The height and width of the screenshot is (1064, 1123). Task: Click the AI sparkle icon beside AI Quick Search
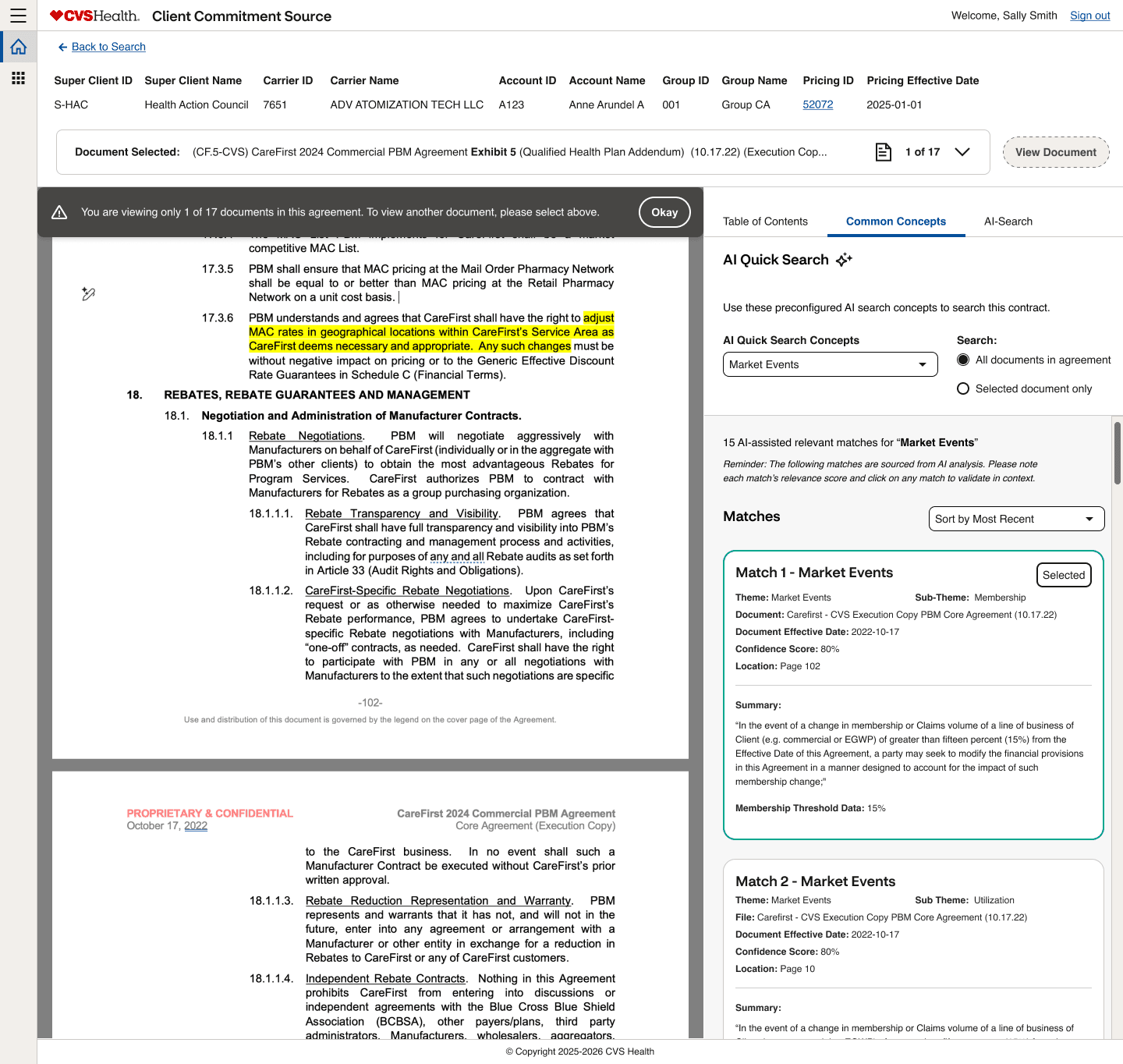point(844,260)
